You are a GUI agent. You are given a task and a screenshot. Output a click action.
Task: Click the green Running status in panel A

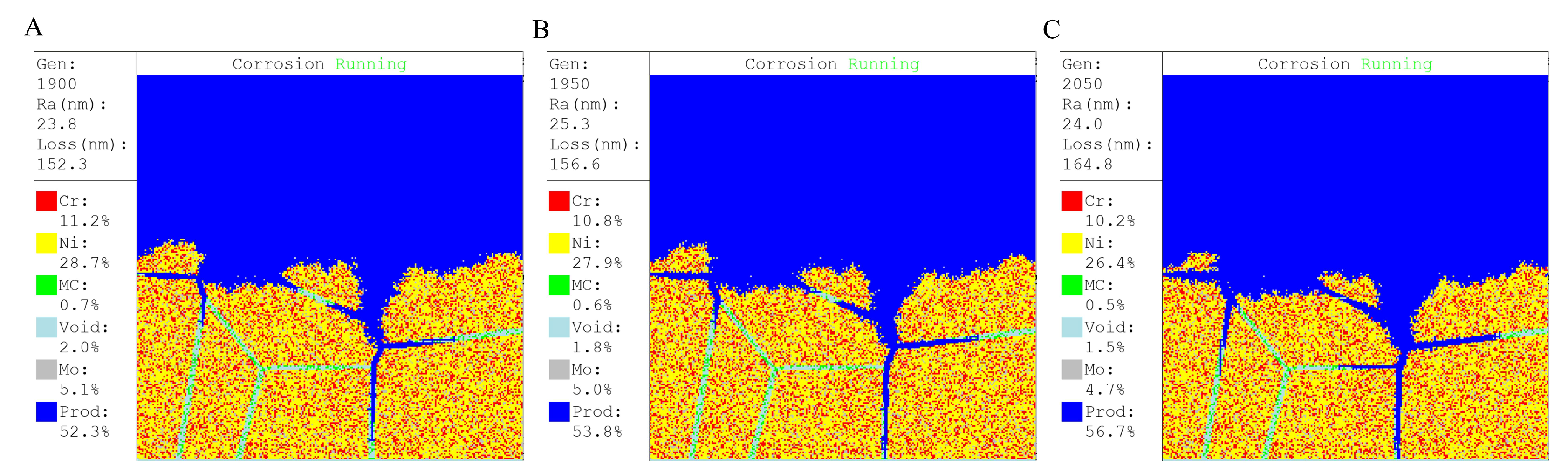tap(371, 64)
